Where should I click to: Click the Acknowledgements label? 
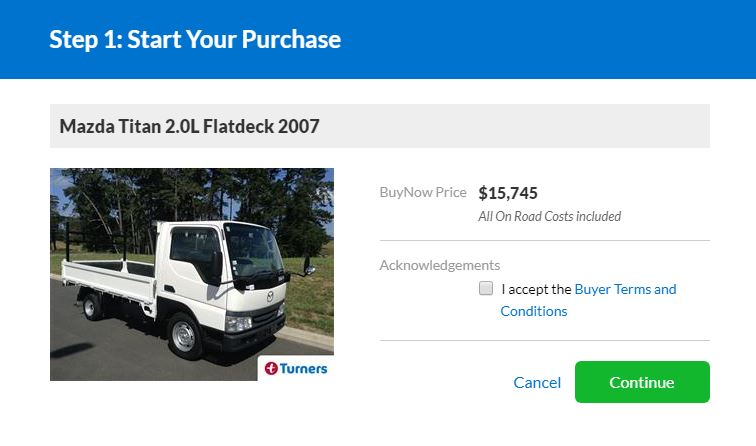click(x=439, y=265)
